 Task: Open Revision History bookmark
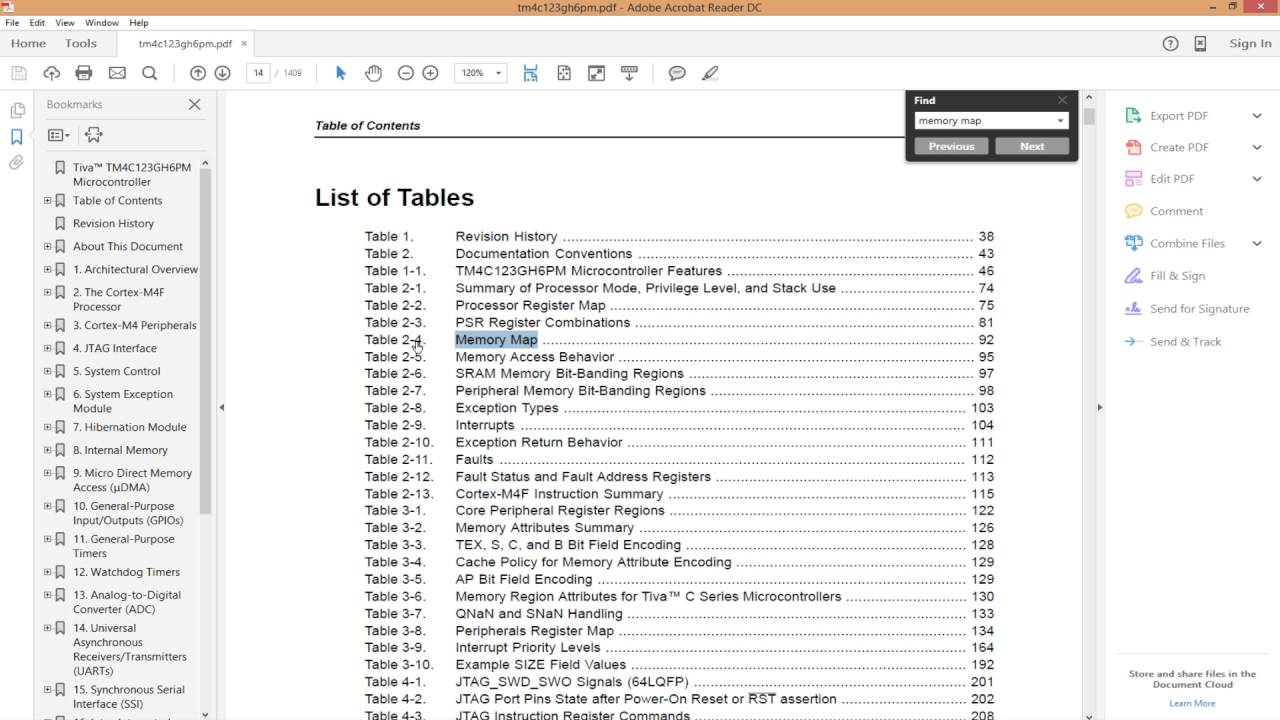[x=113, y=224]
